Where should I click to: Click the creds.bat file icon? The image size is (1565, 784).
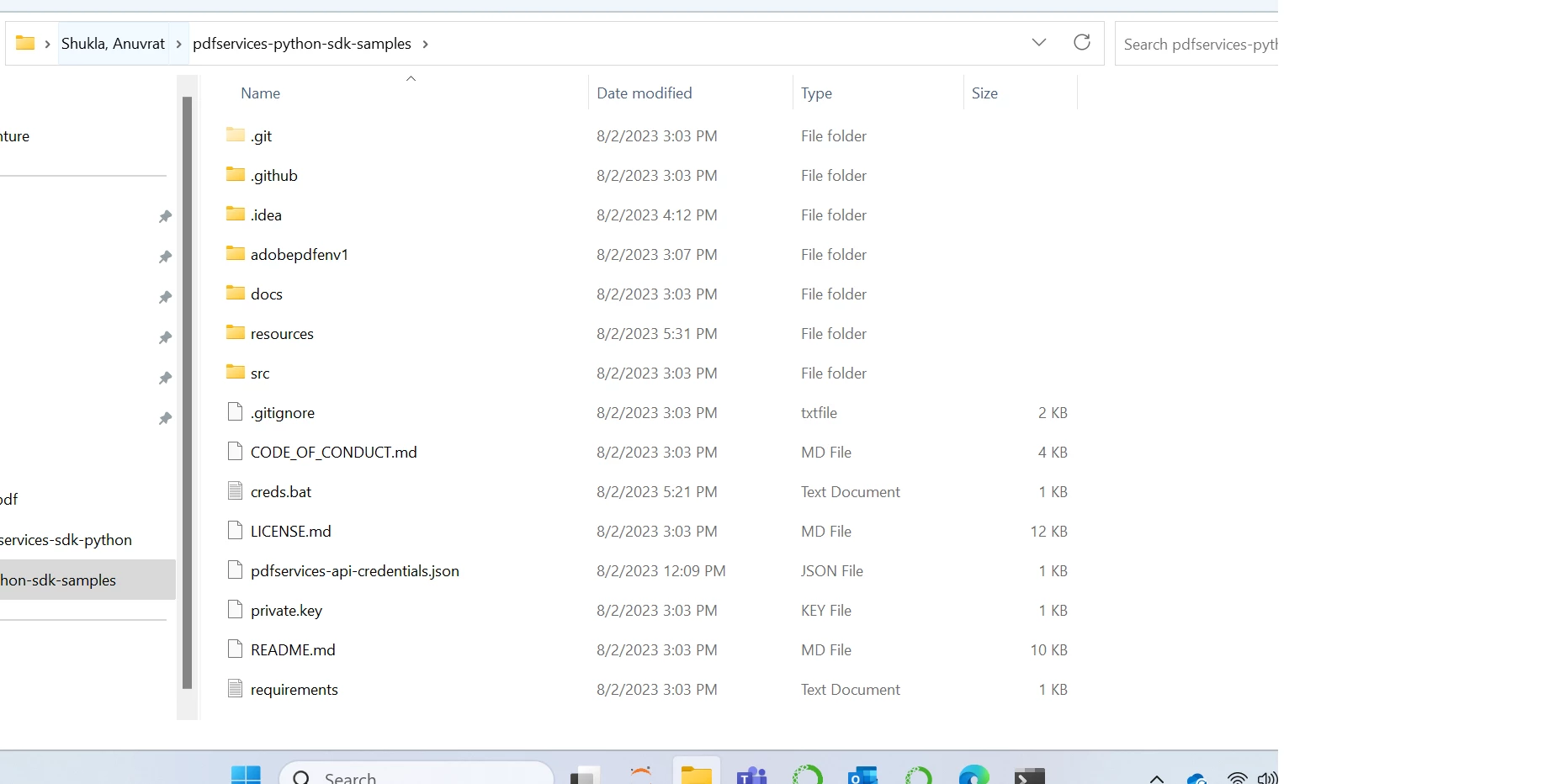[x=236, y=490]
